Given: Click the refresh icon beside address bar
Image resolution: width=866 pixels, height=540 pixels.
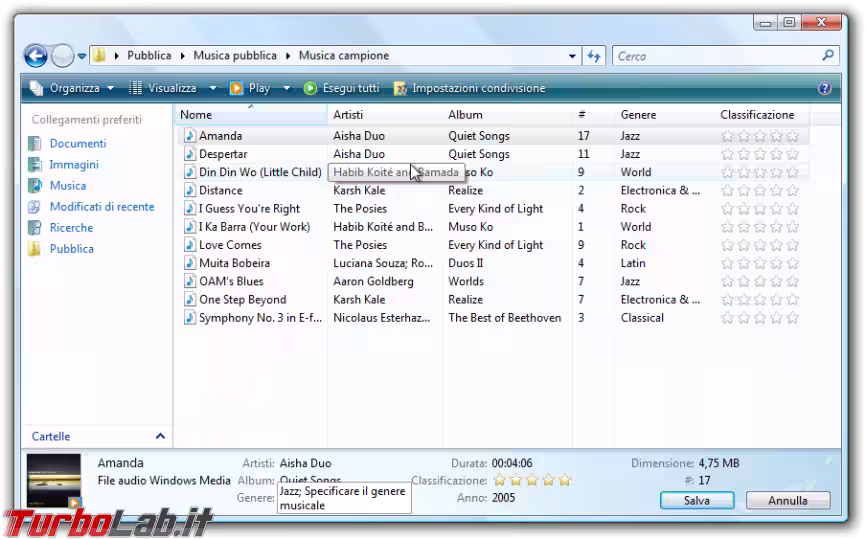Looking at the screenshot, I should pyautogui.click(x=595, y=56).
